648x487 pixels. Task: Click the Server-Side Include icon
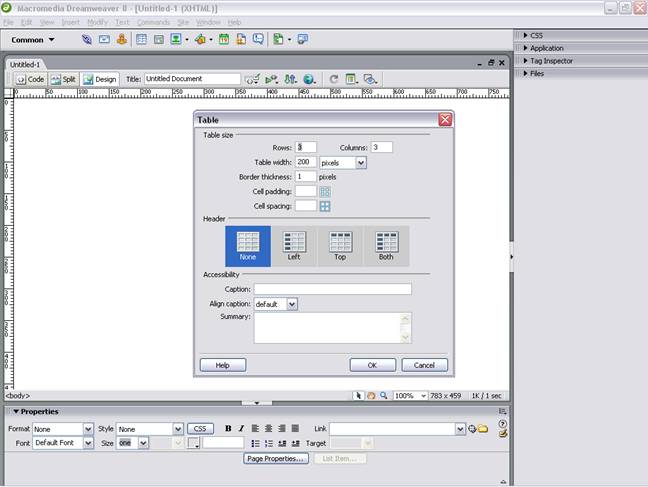coord(241,40)
